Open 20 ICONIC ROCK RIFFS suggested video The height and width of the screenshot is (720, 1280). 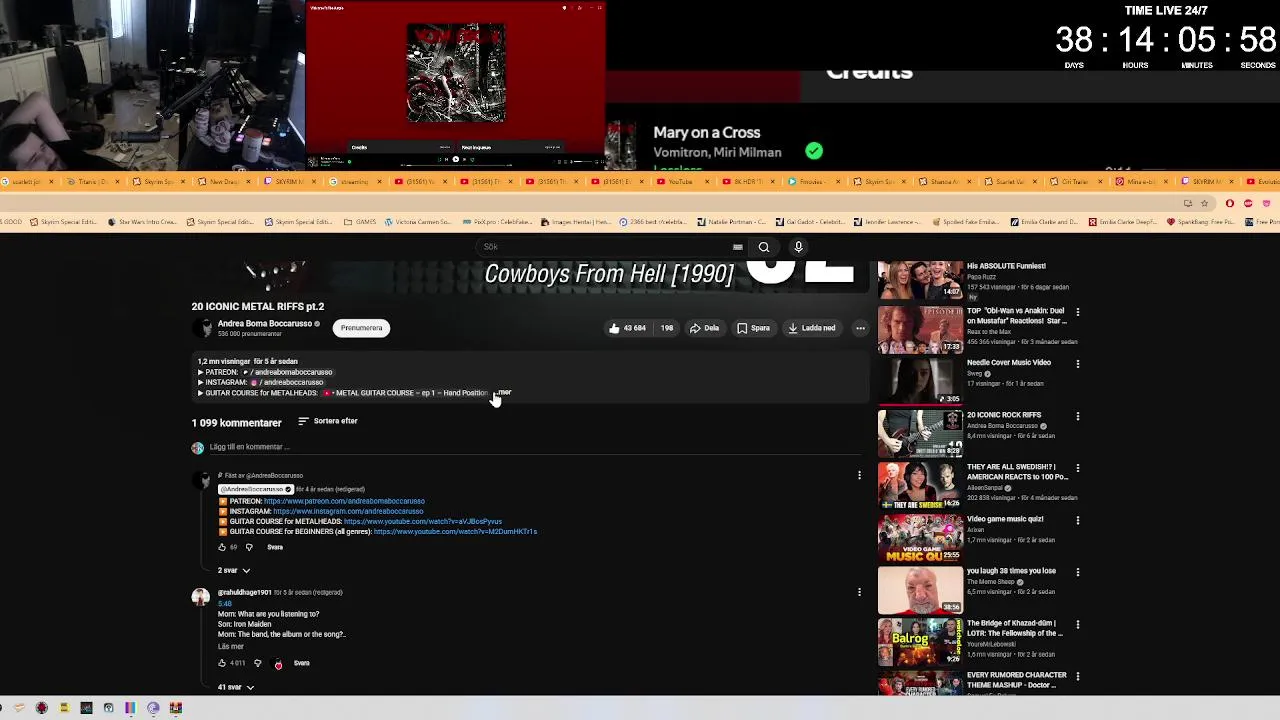pos(920,435)
